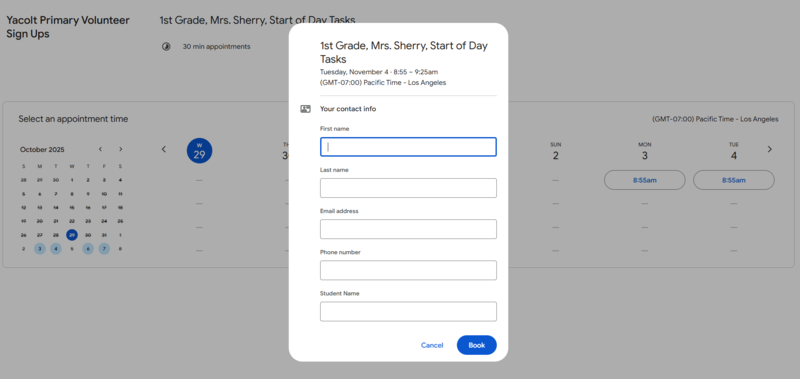Screen dimensions: 800x379
Task: Show the previous week of appointment slots
Action: point(164,149)
